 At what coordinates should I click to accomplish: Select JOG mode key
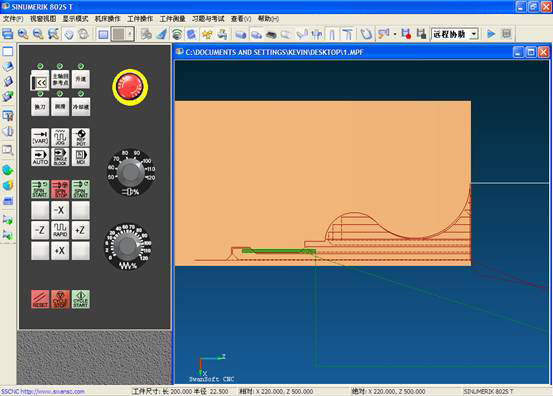point(60,137)
